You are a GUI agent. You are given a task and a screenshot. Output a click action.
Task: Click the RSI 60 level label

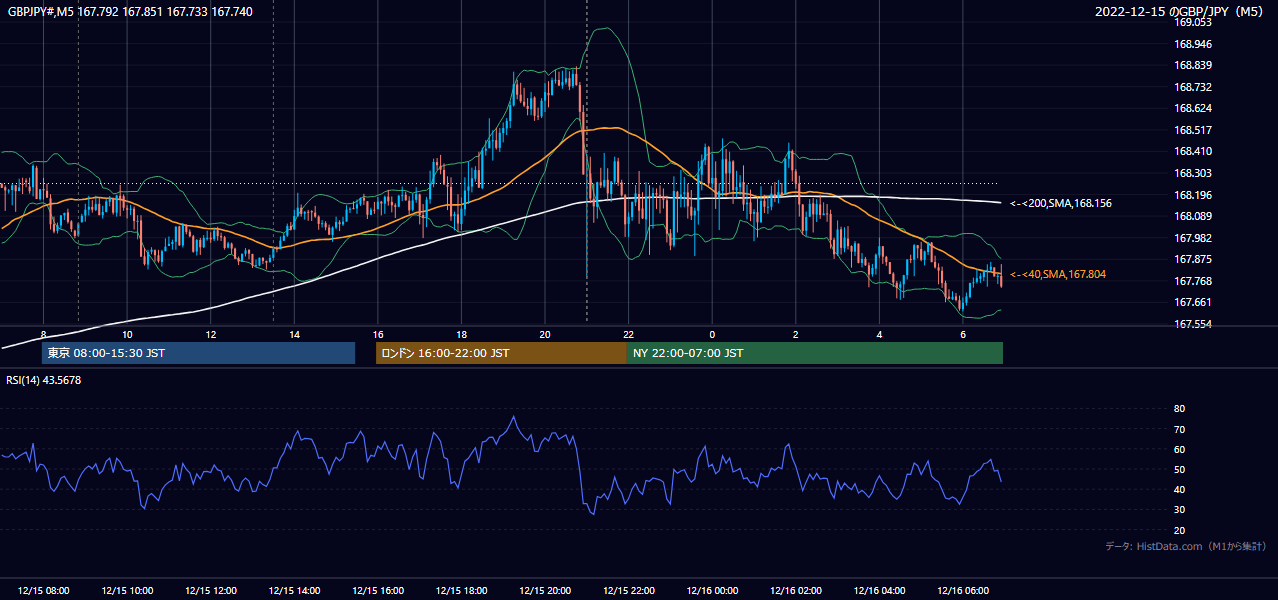1179,449
